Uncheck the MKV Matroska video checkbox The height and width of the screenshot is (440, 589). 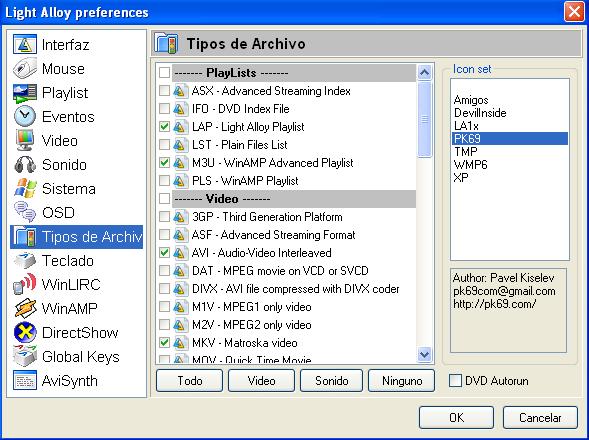point(164,342)
